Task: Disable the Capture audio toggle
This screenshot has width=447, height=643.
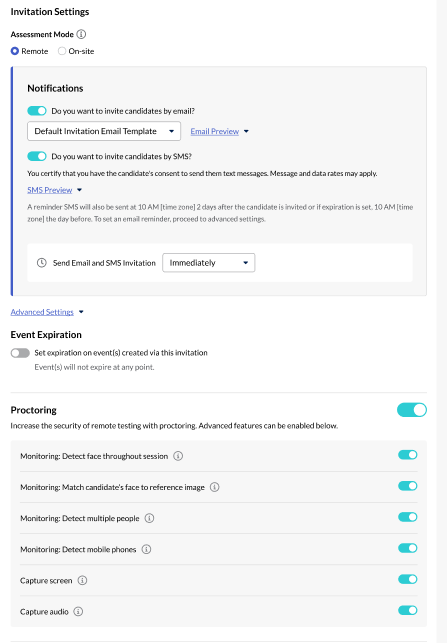Action: (x=408, y=610)
